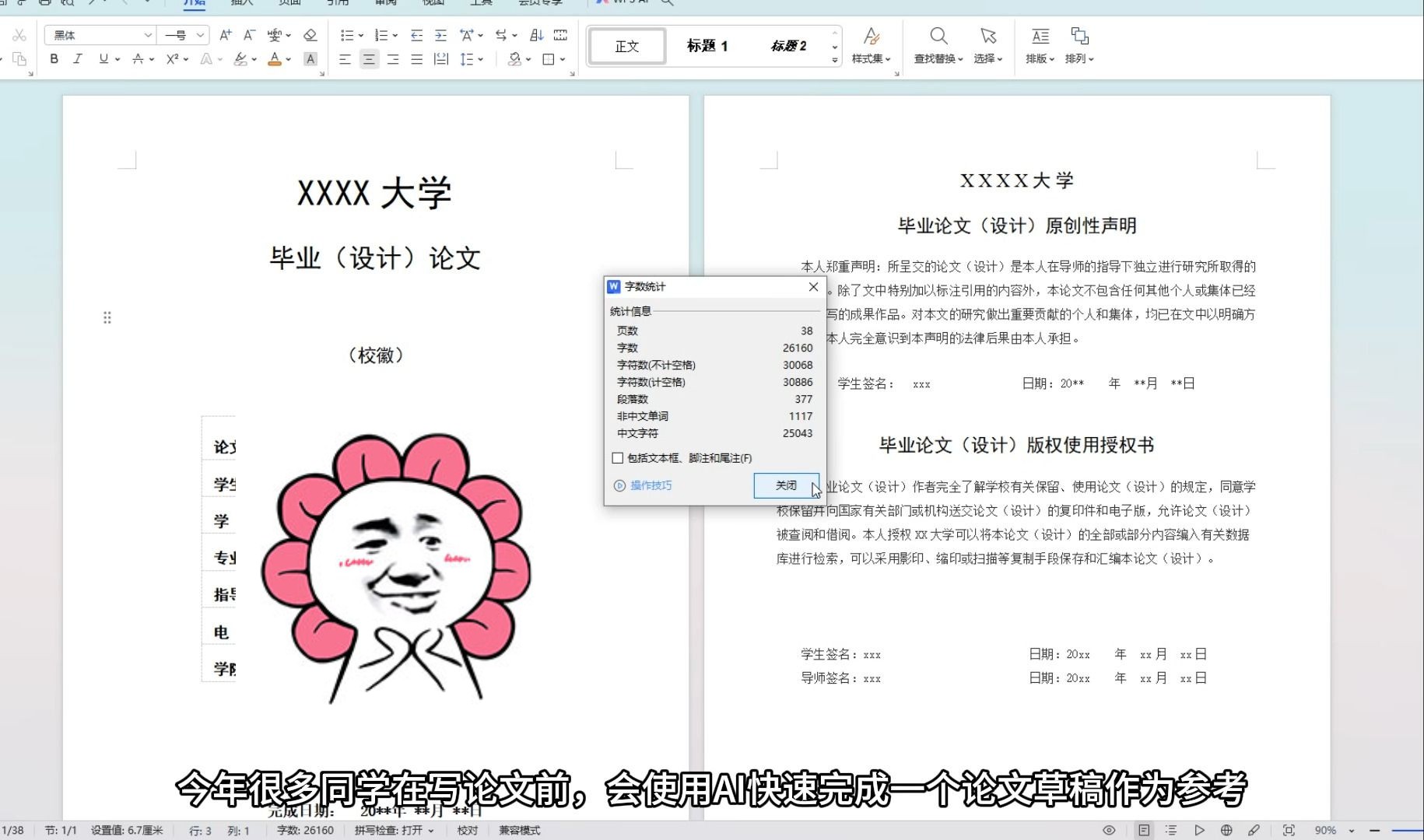
Task: Expand numbered list options arrow
Action: click(395, 36)
